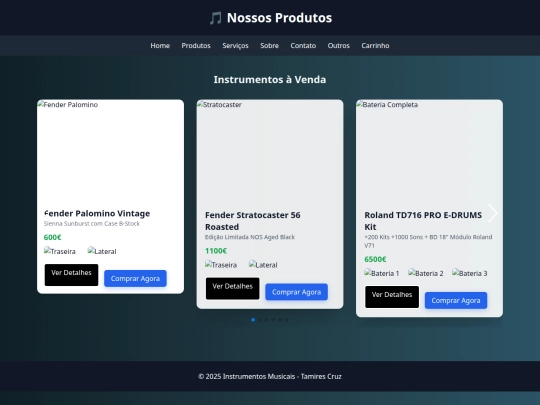This screenshot has width=540, height=405.
Task: Buy the Fender Stratocaster 56 Roasted now
Action: point(297,292)
